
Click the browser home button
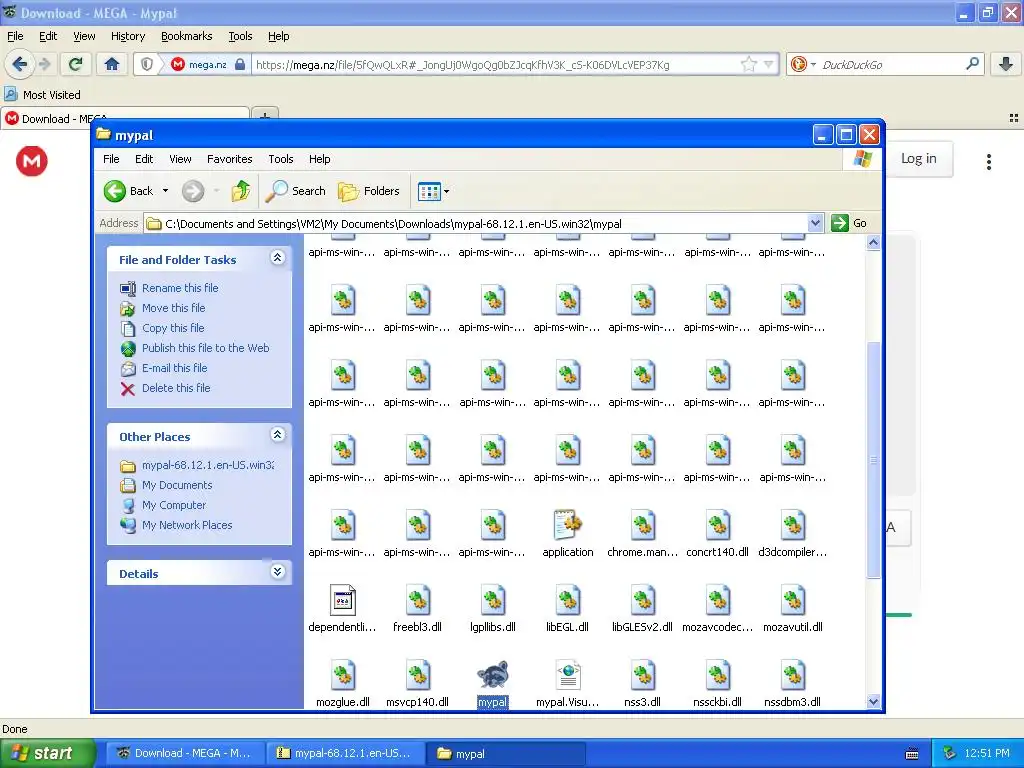(x=112, y=64)
